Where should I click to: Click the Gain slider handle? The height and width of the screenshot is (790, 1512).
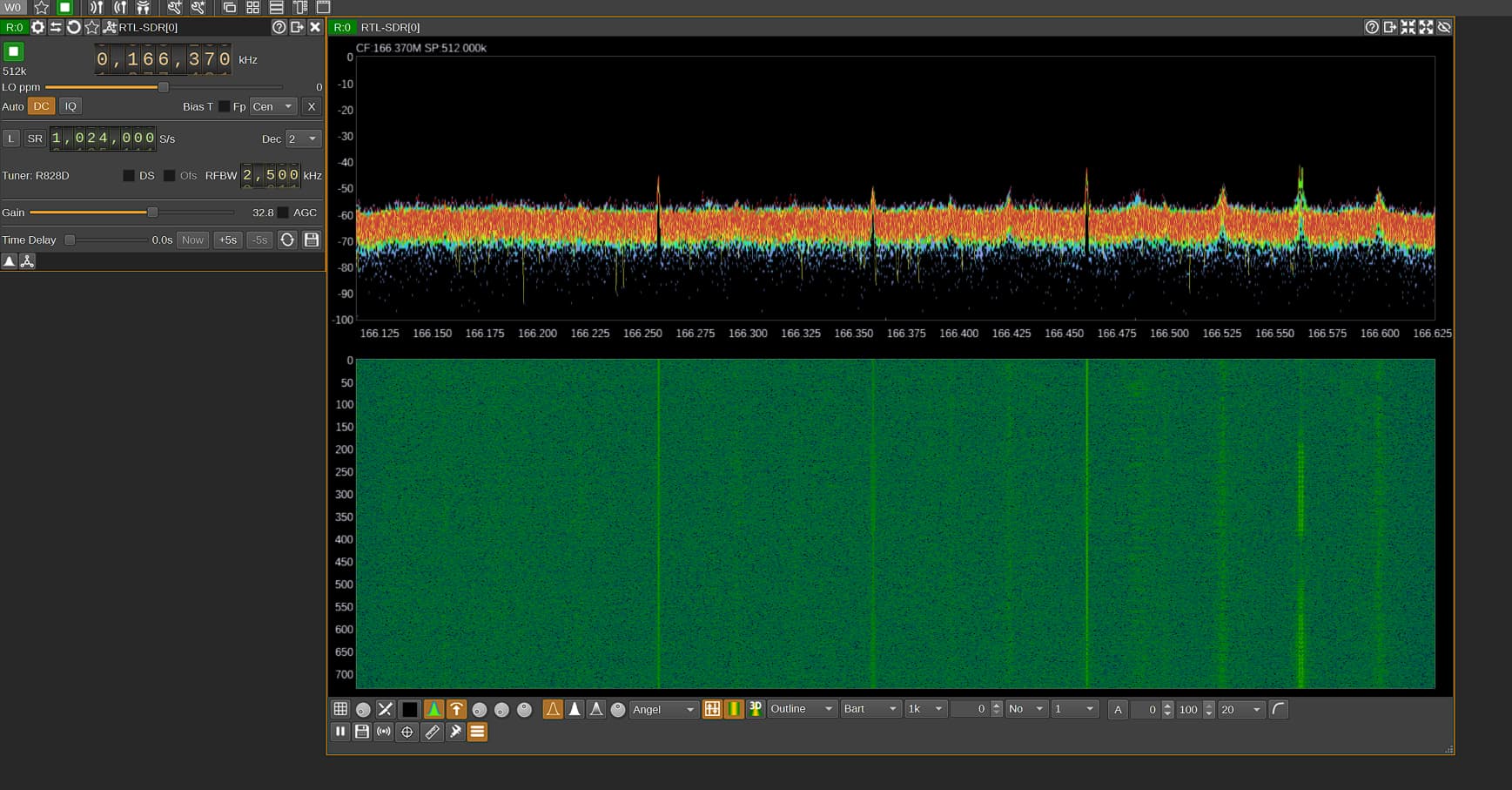point(152,213)
